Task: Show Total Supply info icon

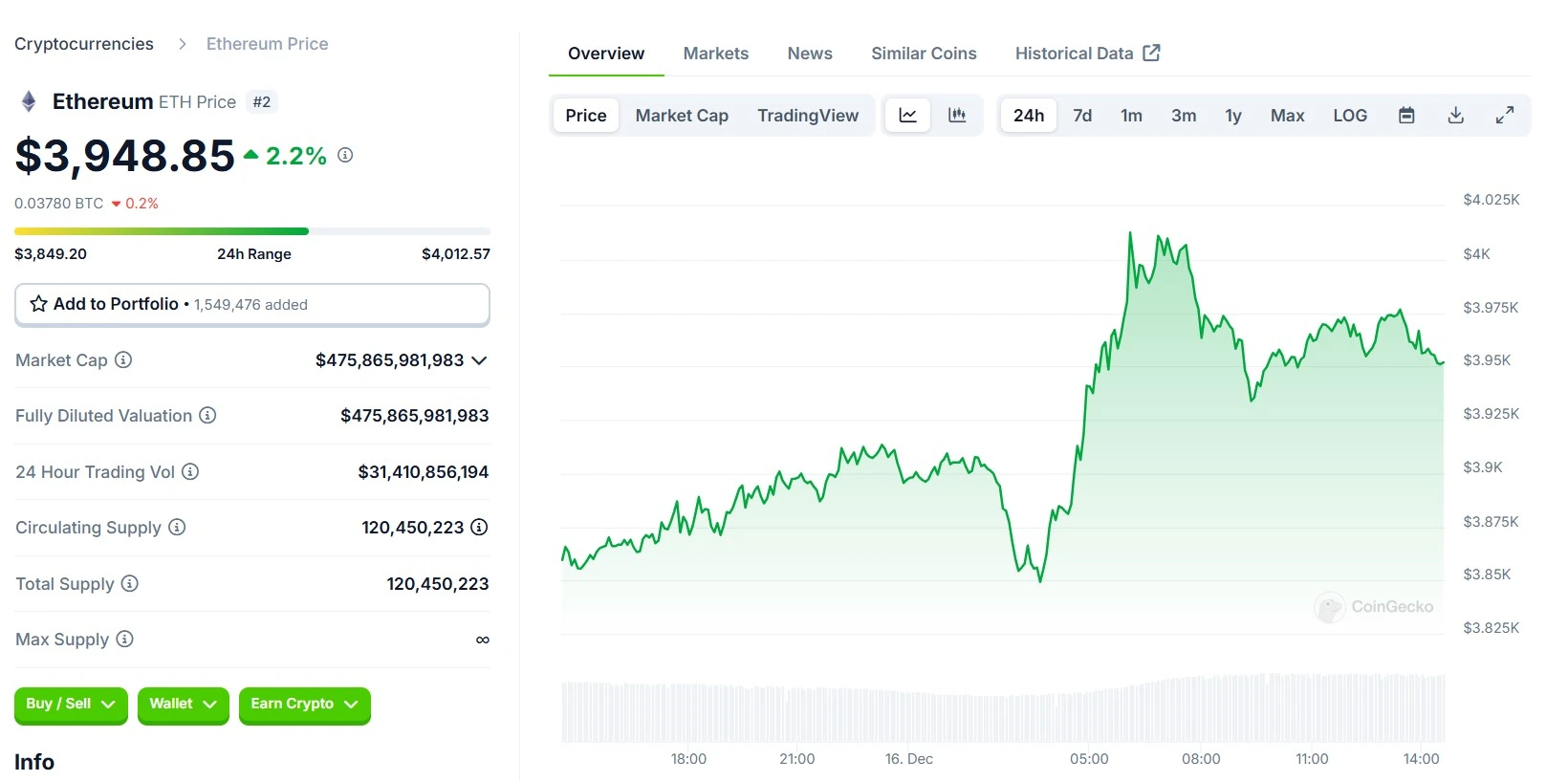Action: pos(130,583)
